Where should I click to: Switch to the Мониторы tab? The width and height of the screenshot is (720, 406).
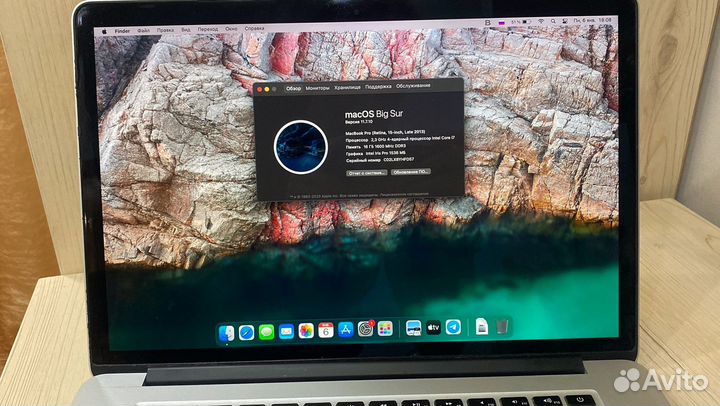(317, 88)
